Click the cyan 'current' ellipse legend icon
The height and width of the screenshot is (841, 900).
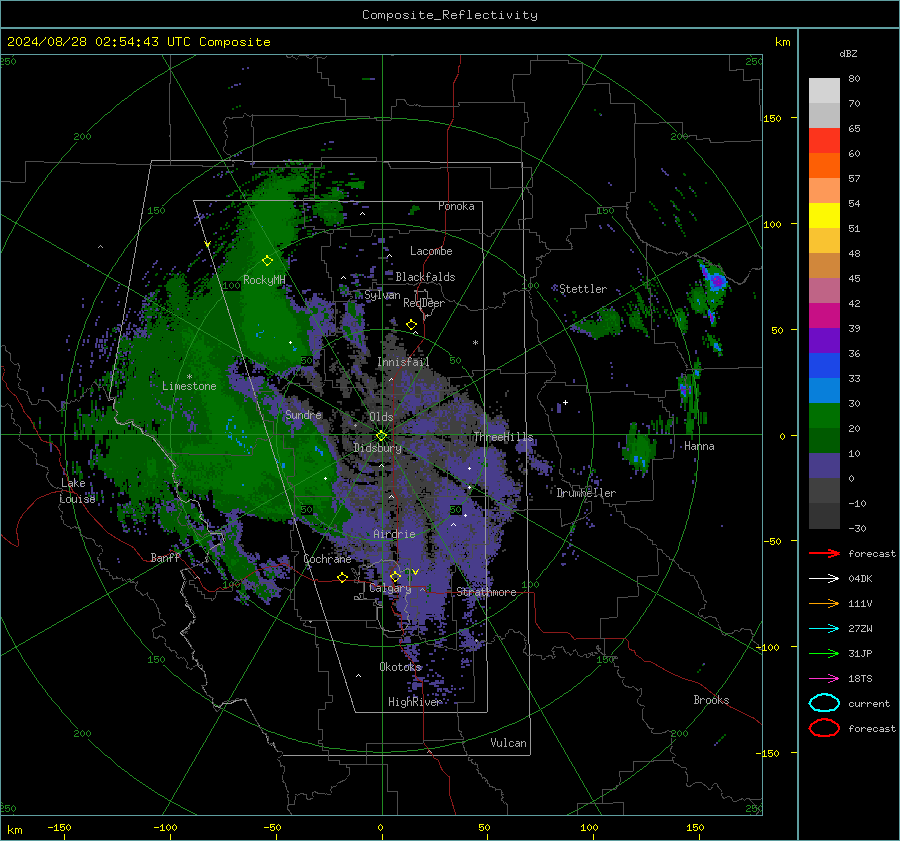tap(824, 703)
